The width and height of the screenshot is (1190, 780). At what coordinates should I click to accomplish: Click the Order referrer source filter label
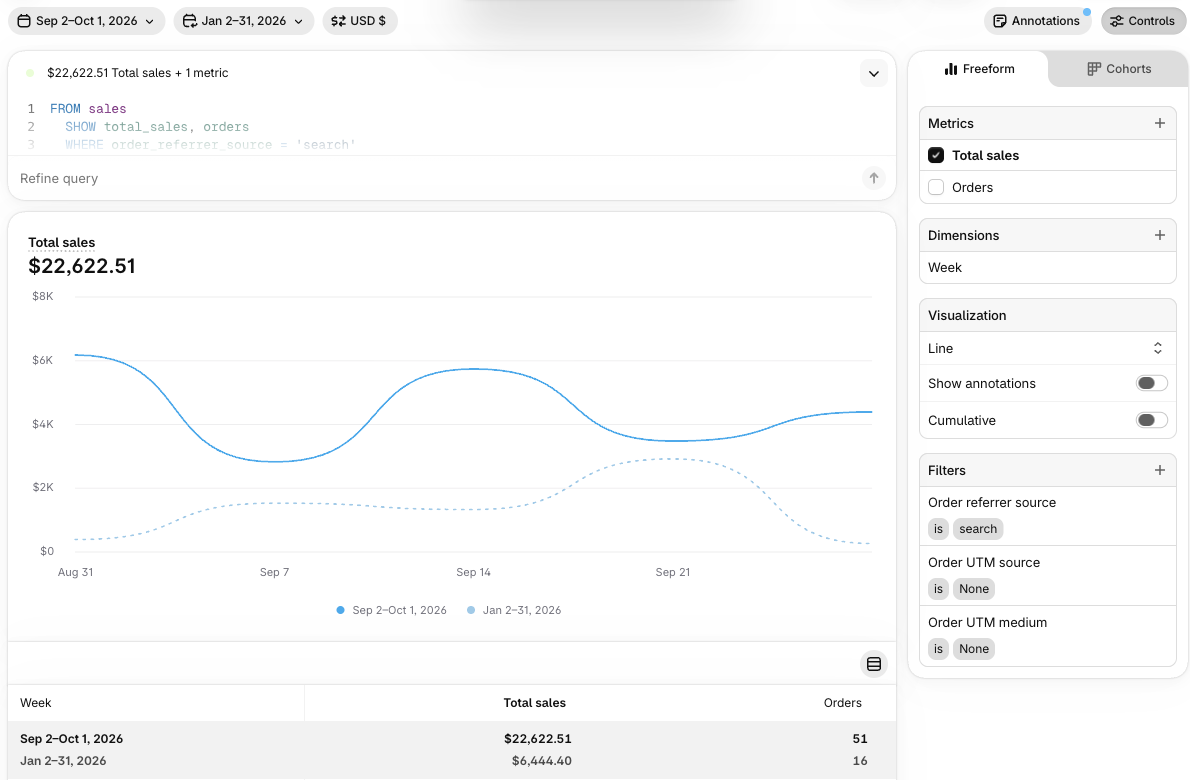[992, 502]
